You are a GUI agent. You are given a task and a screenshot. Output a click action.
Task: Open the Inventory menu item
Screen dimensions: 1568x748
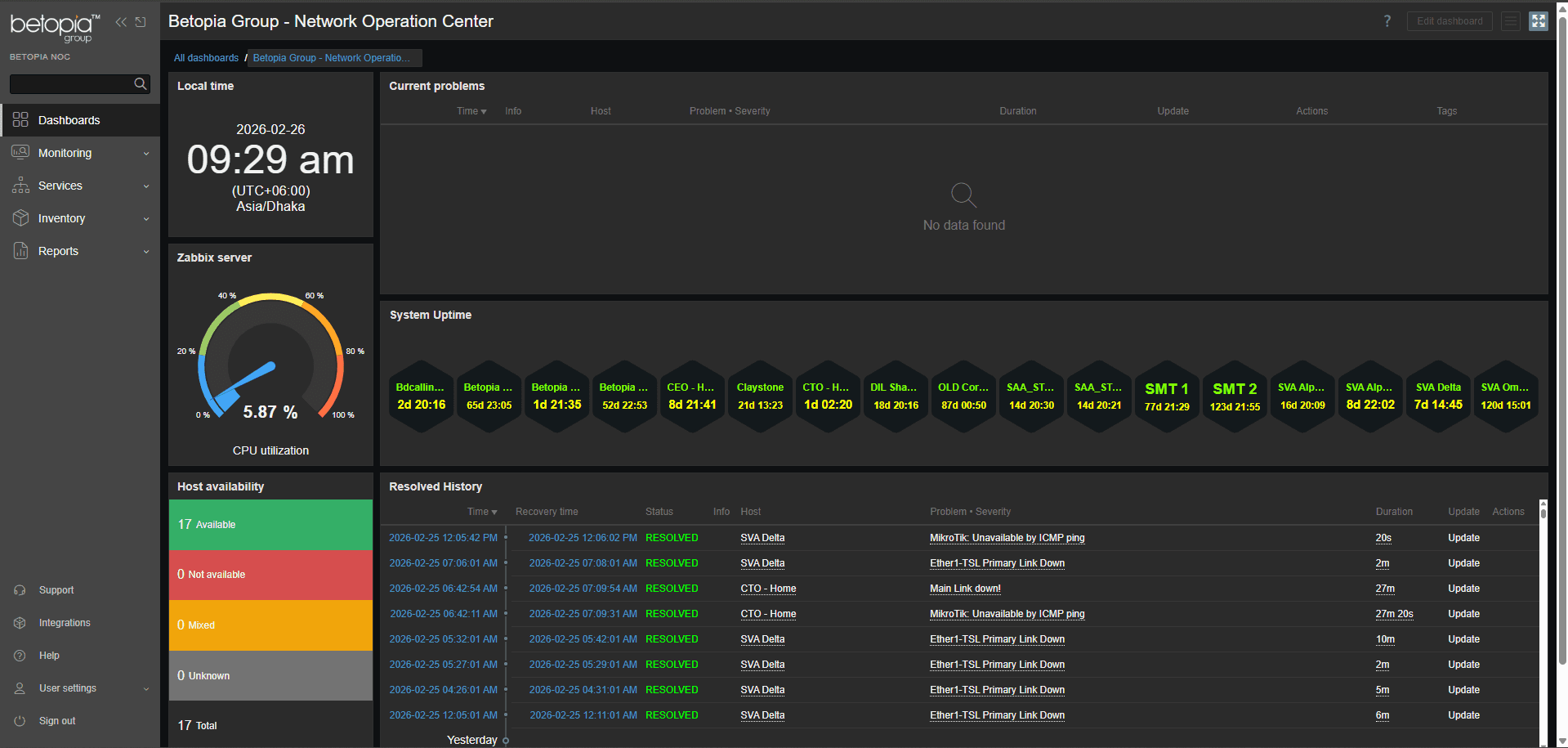[x=80, y=218]
